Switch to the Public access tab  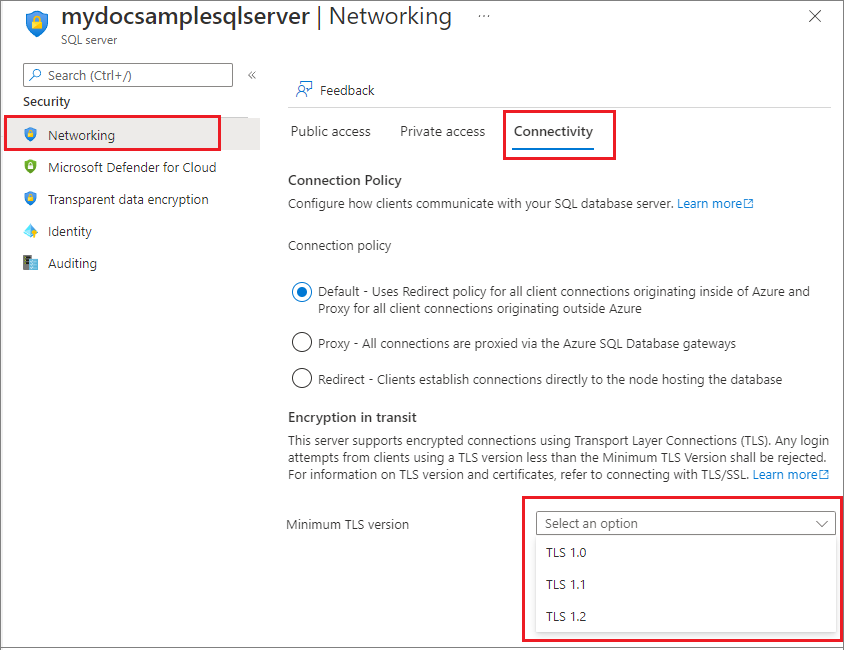[x=330, y=132]
